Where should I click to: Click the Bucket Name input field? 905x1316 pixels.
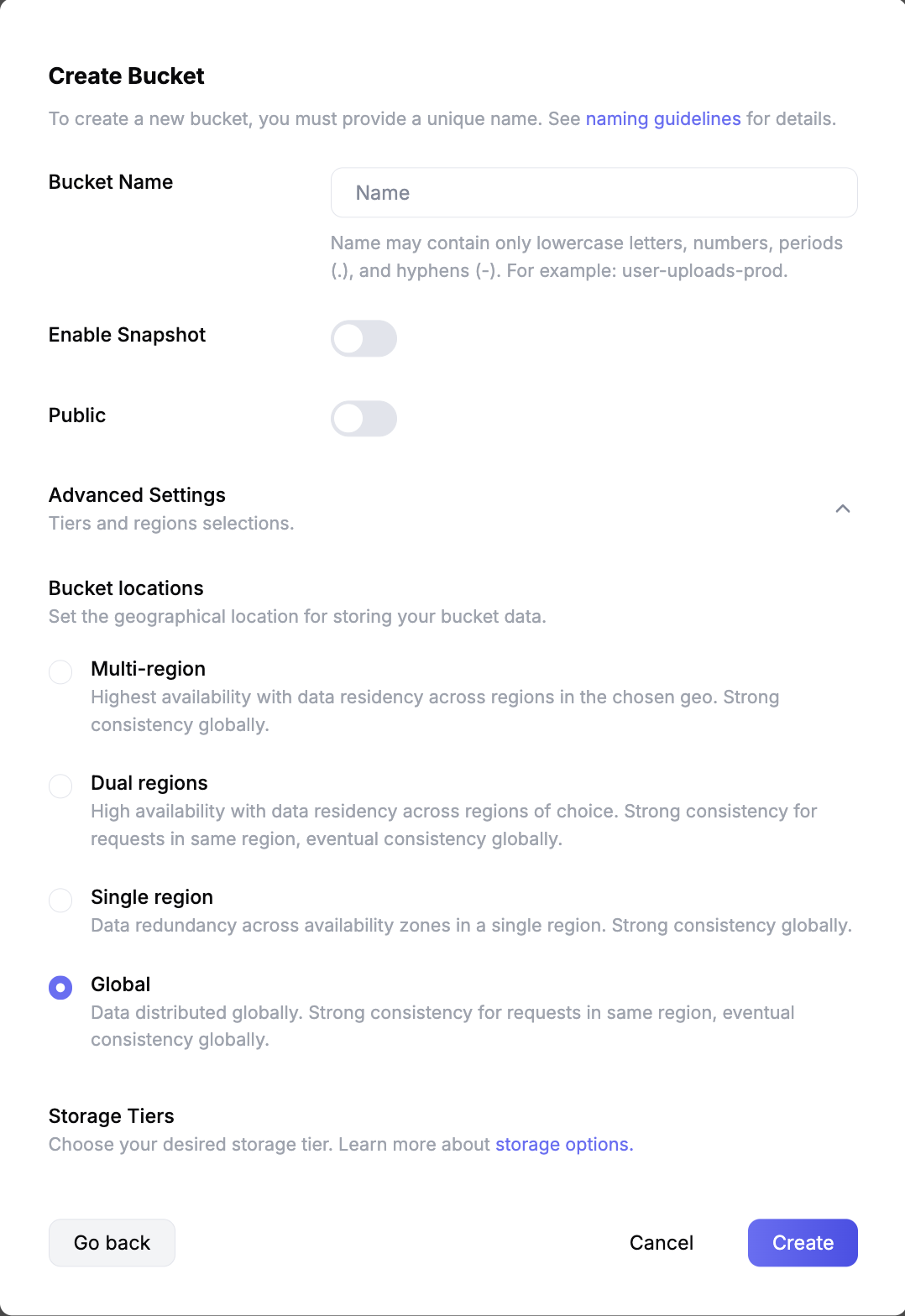pos(594,193)
